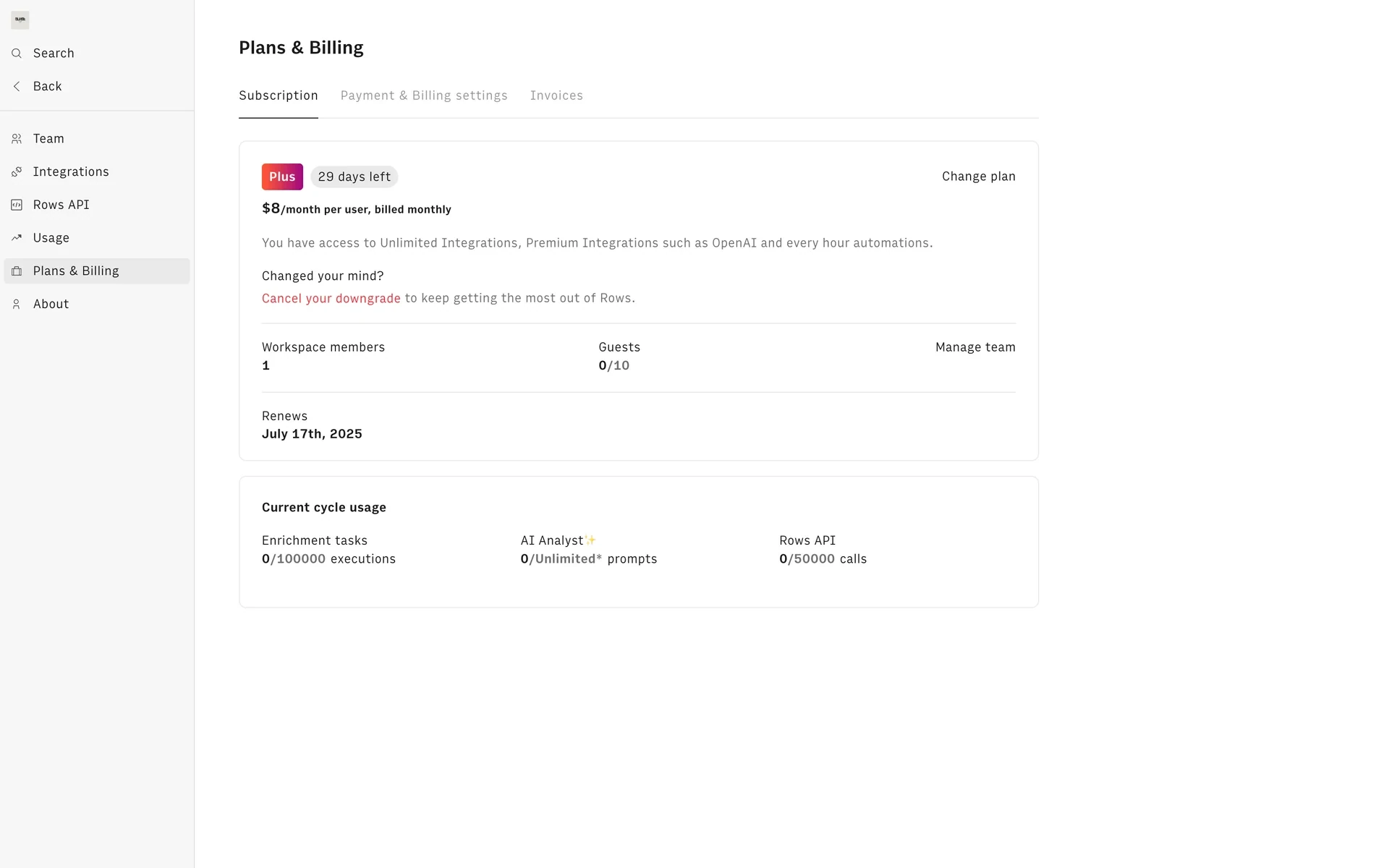This screenshot has height=868, width=1389.
Task: Click the Guests 0/10 value
Action: [x=614, y=366]
